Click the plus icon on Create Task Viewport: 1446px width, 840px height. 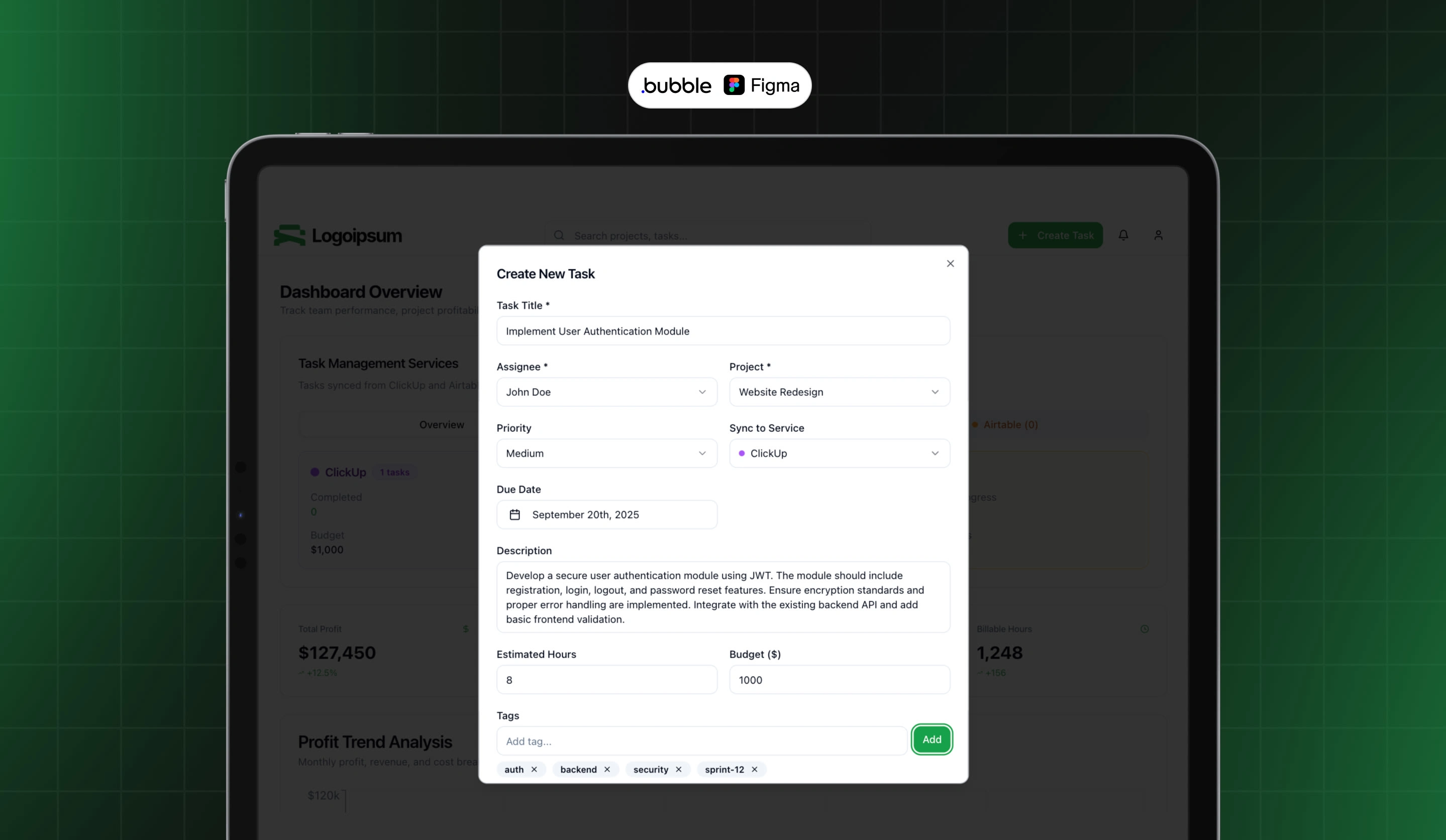1022,235
